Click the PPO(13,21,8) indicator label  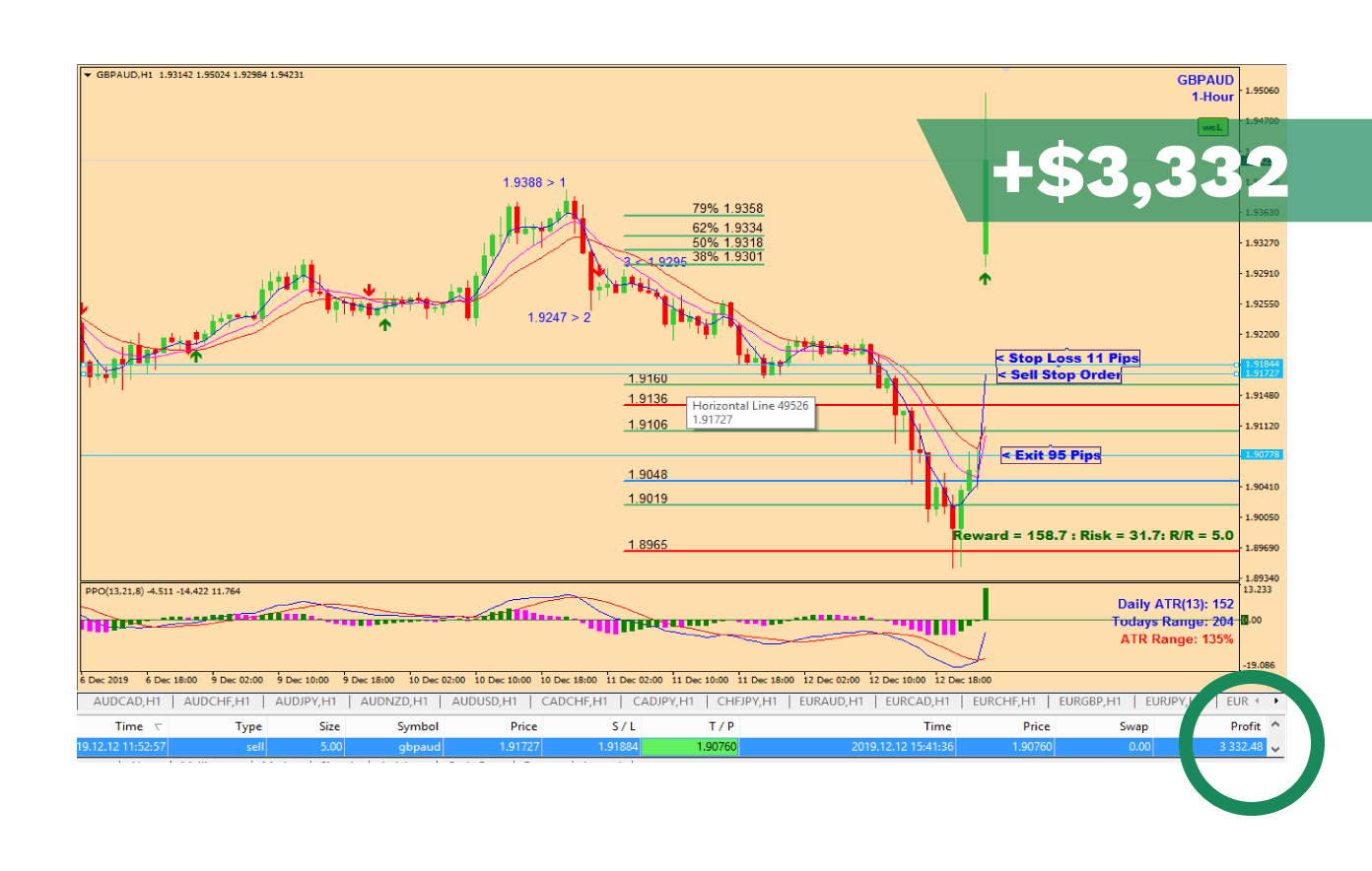coord(163,592)
